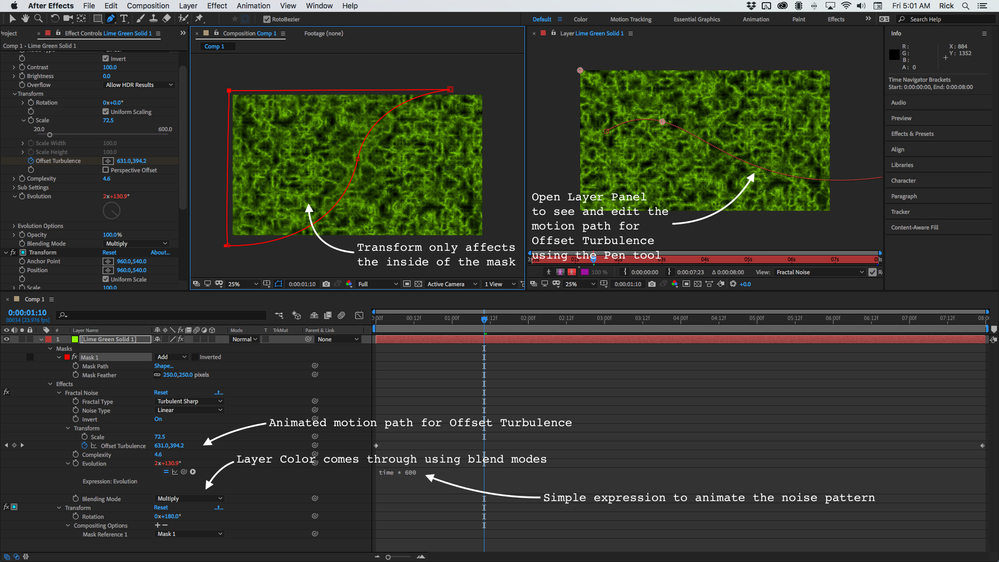Select the Zoom magnifier tool
Viewport: 999px width, 562px height.
[38, 18]
